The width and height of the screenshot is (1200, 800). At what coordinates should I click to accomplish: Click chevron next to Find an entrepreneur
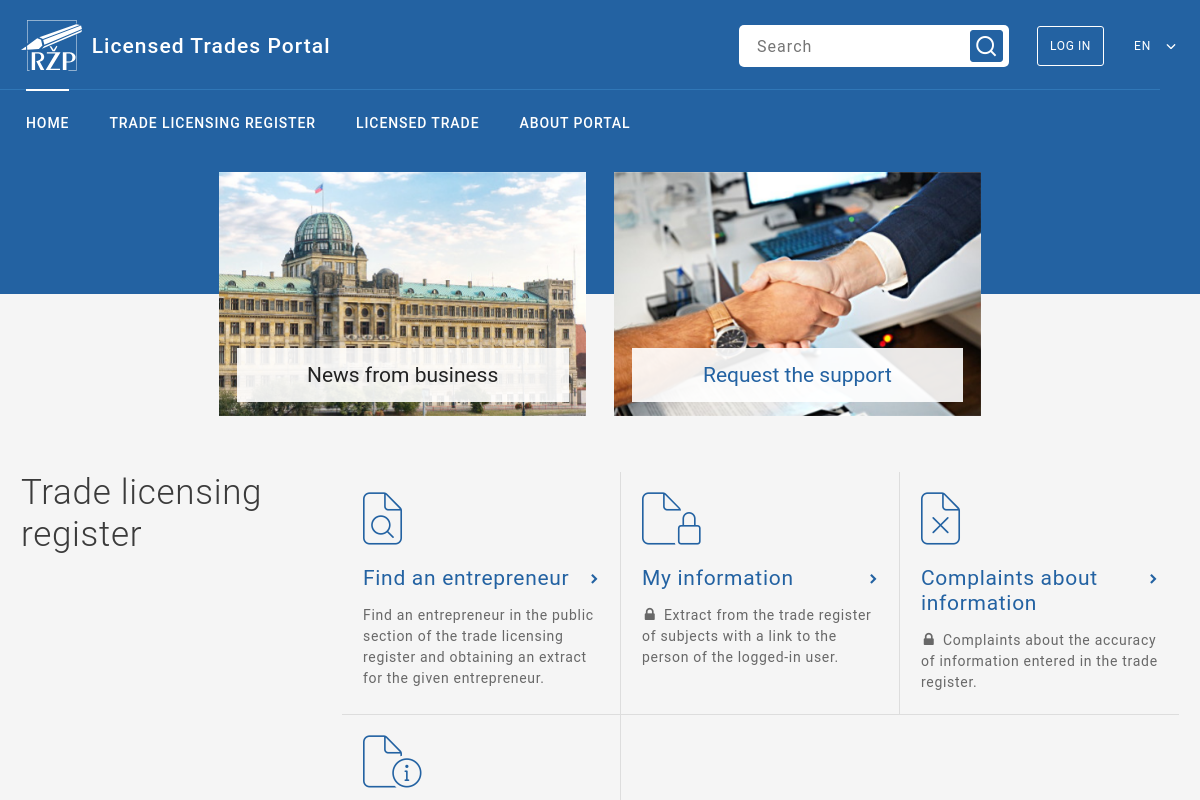pos(594,579)
